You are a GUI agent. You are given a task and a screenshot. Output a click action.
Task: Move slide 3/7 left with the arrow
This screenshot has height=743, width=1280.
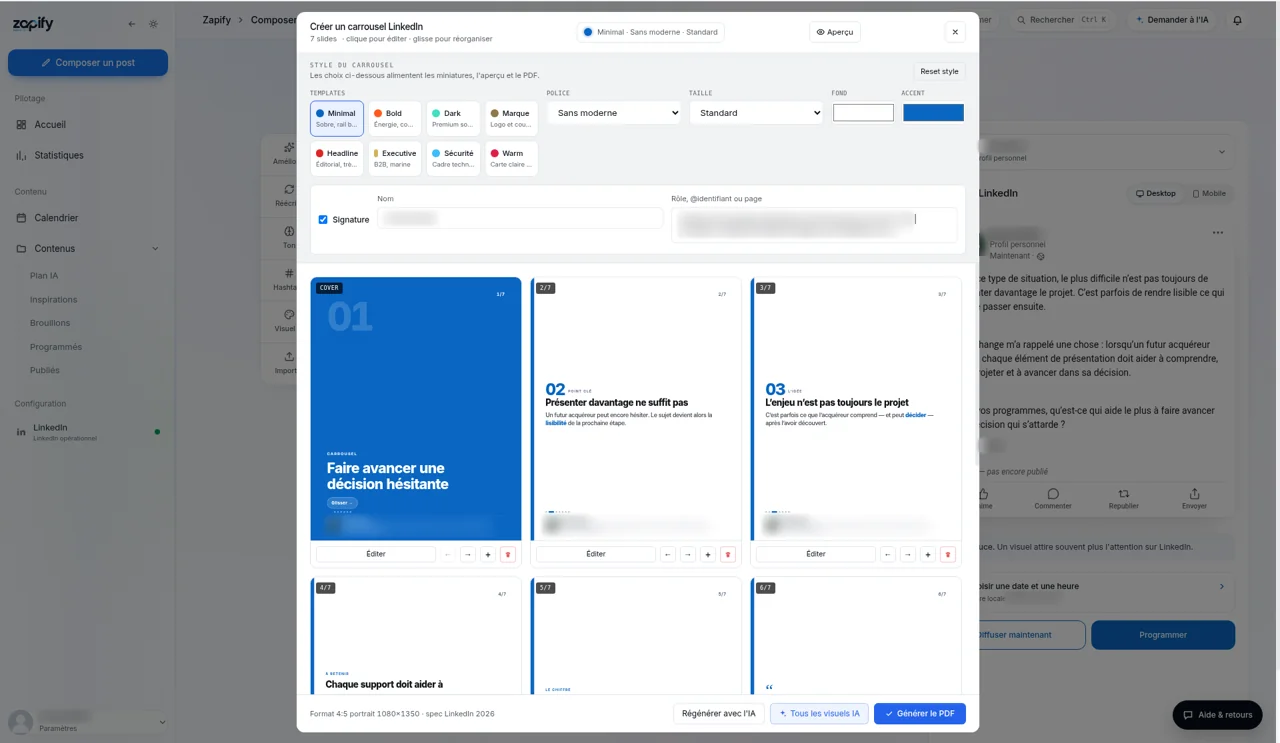(888, 554)
